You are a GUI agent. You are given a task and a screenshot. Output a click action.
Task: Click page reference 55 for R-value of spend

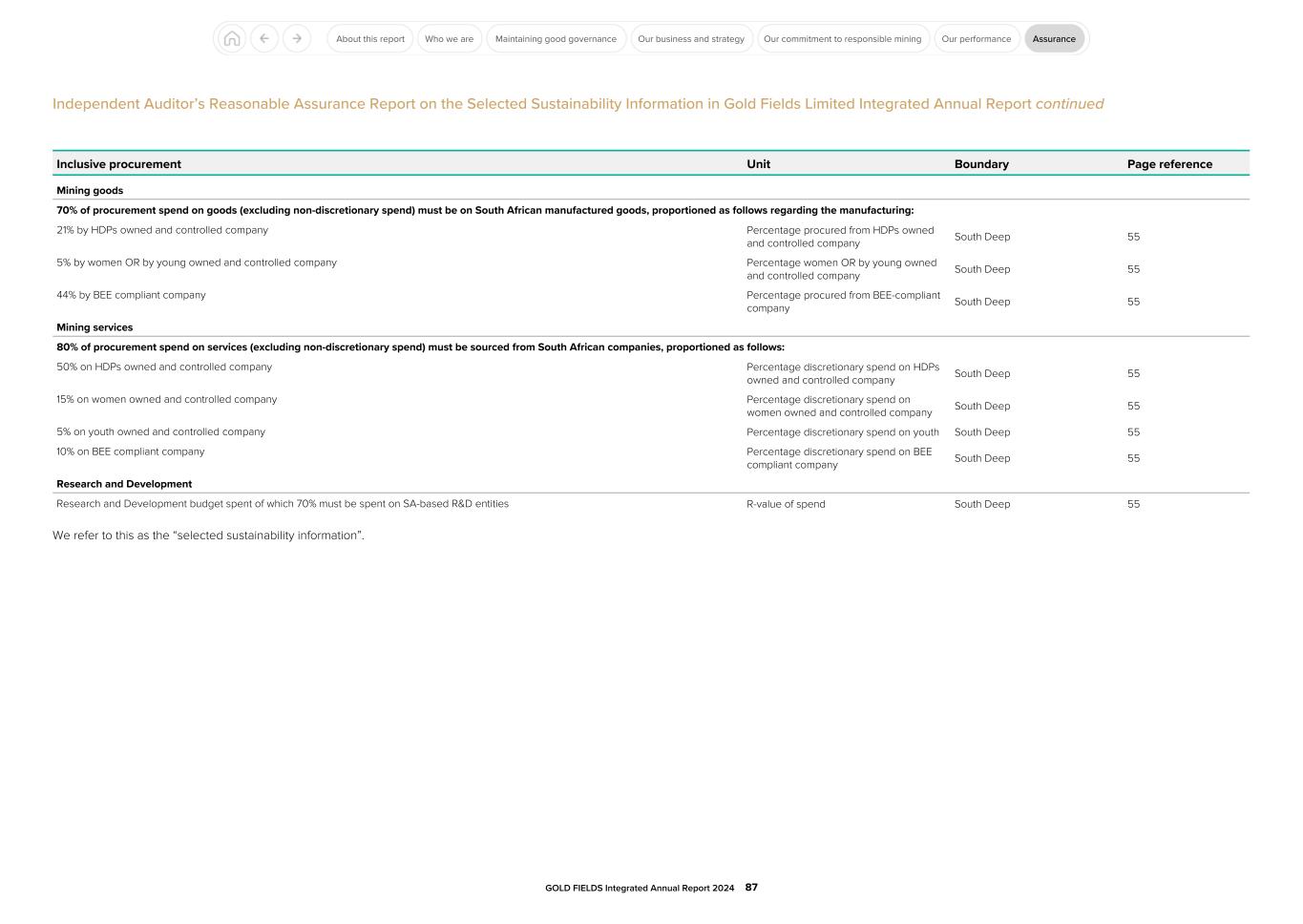point(1133,504)
